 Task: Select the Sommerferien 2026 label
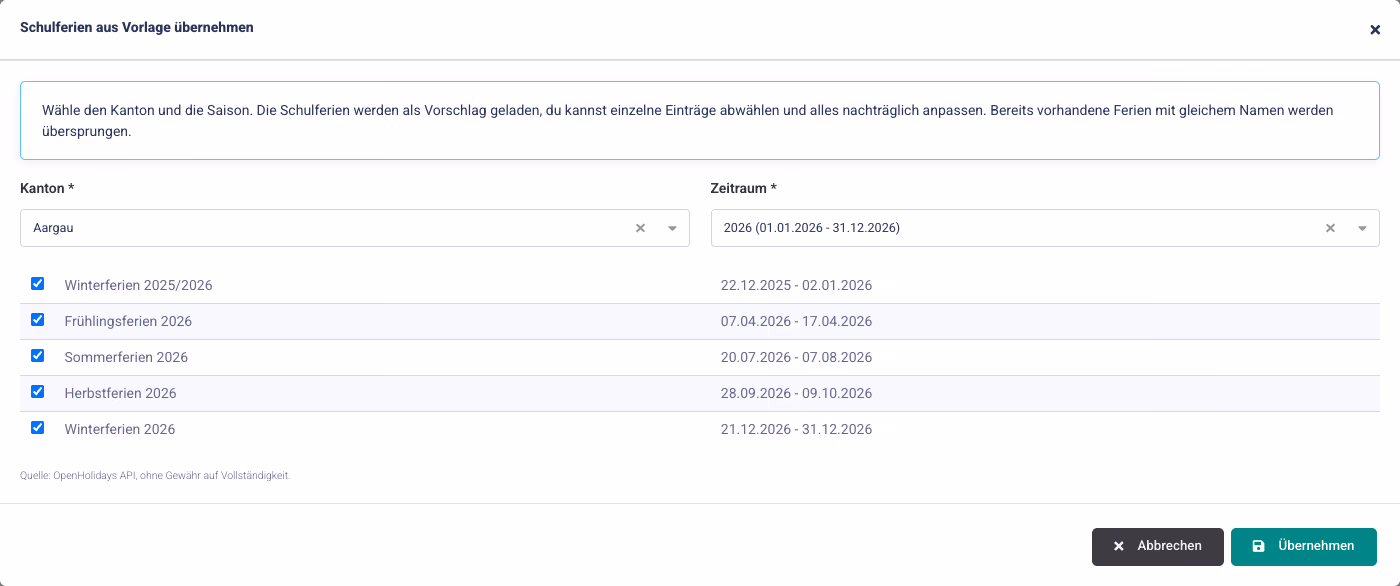pos(126,358)
